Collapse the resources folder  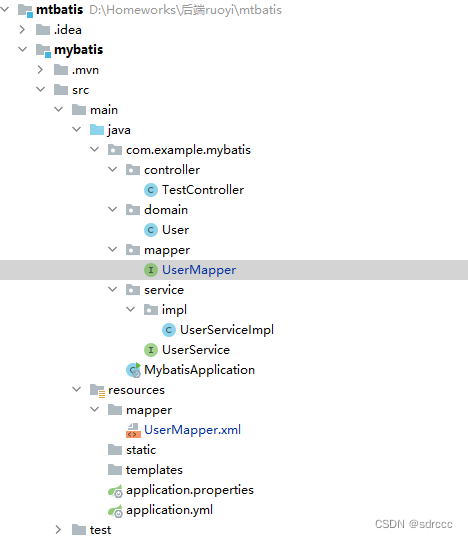pos(77,389)
